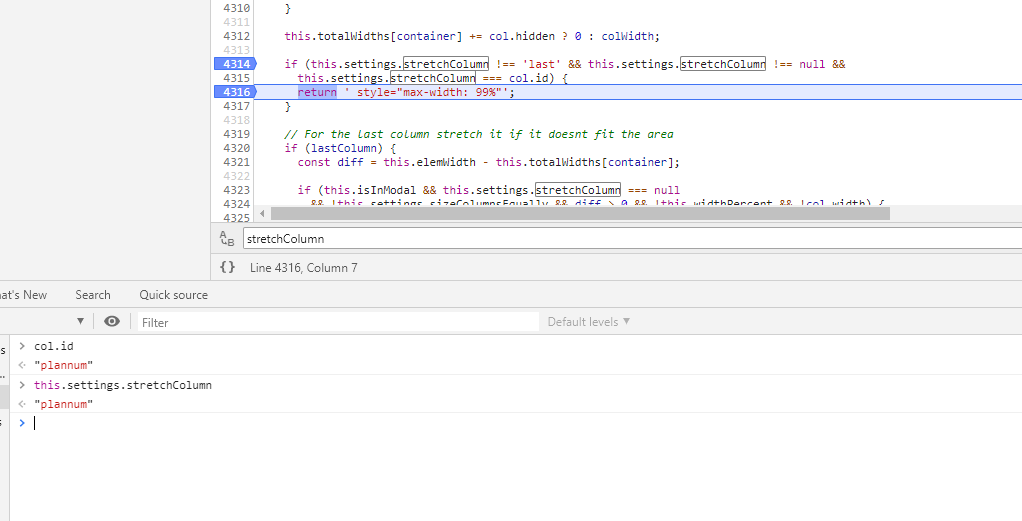Screen dimensions: 1022x521
Task: Click 'this.elemWidth' on line 4321
Action: pos(430,162)
